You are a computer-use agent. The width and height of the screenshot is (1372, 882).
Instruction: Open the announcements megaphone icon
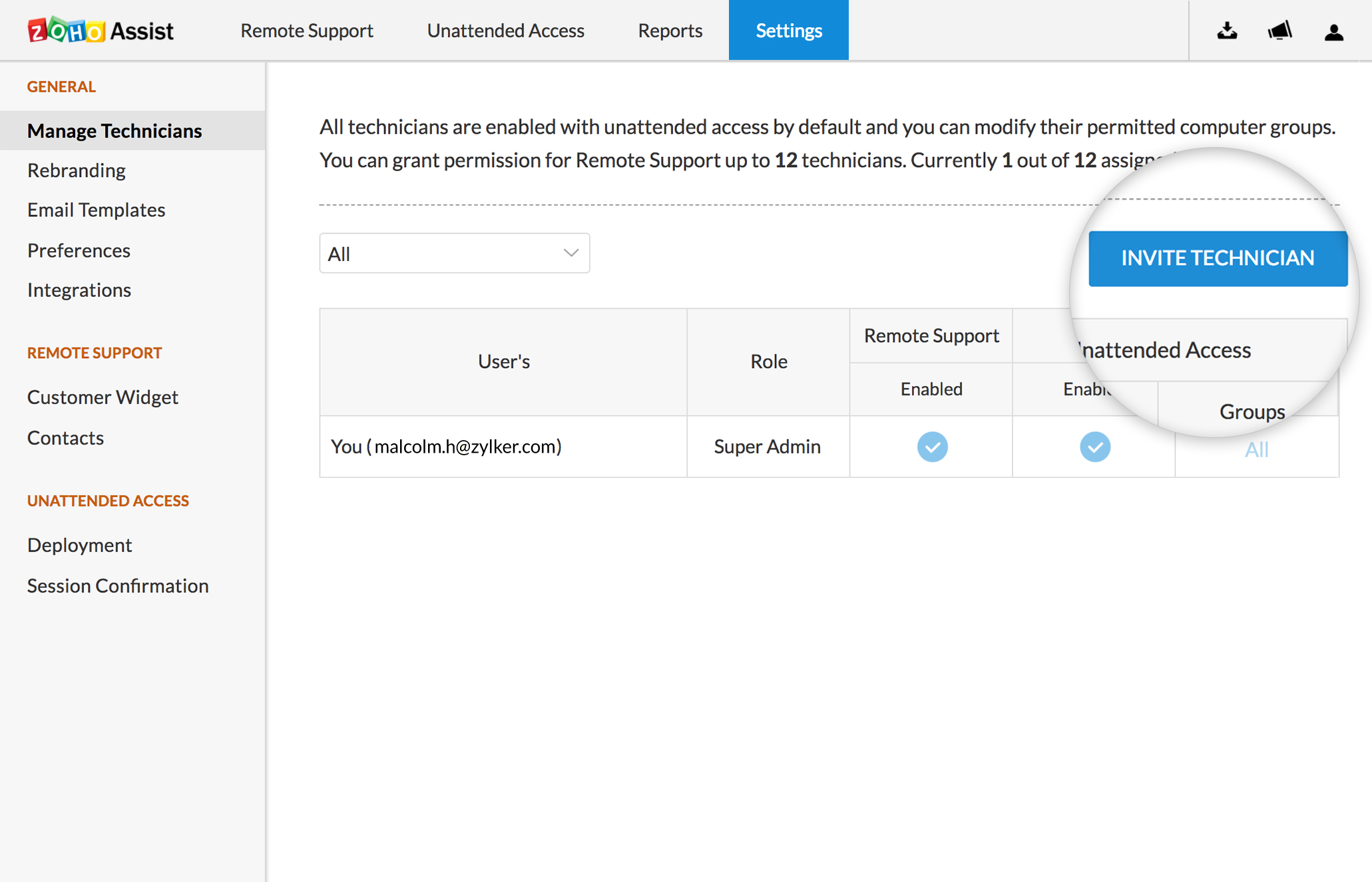1279,31
